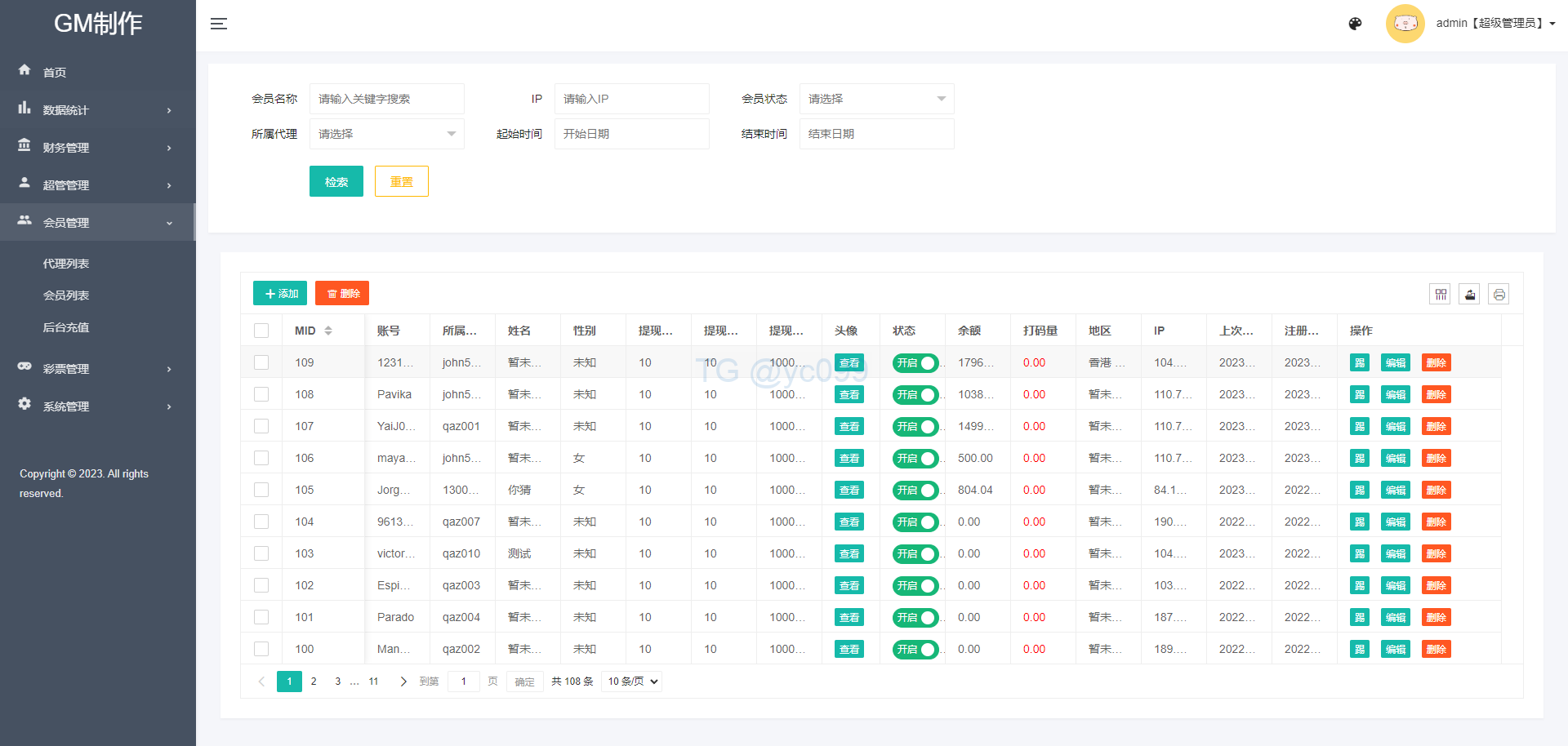Click the MID column sort arrows
1568x746 pixels.
point(328,331)
